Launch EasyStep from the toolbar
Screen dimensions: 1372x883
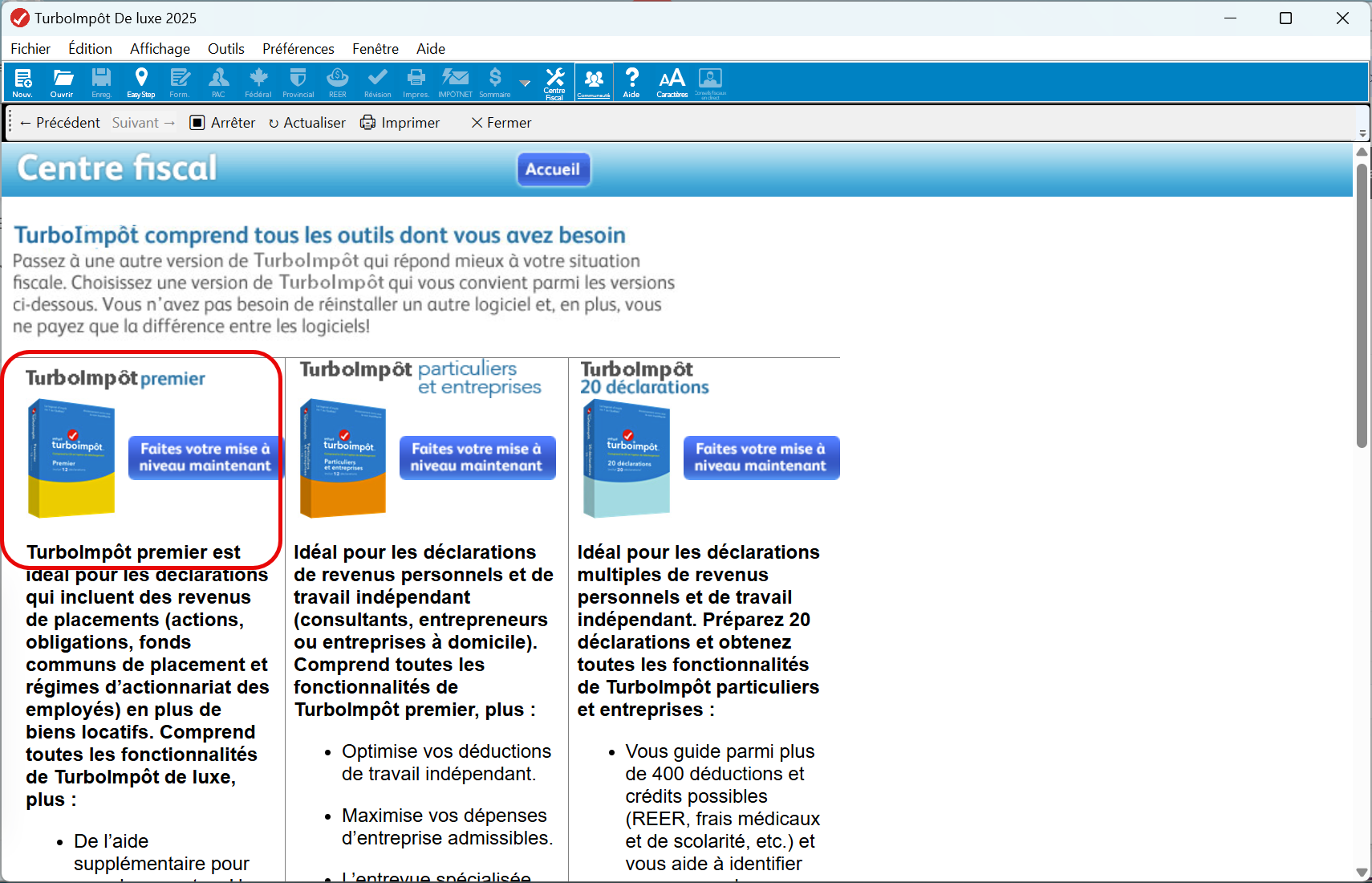pyautogui.click(x=141, y=82)
